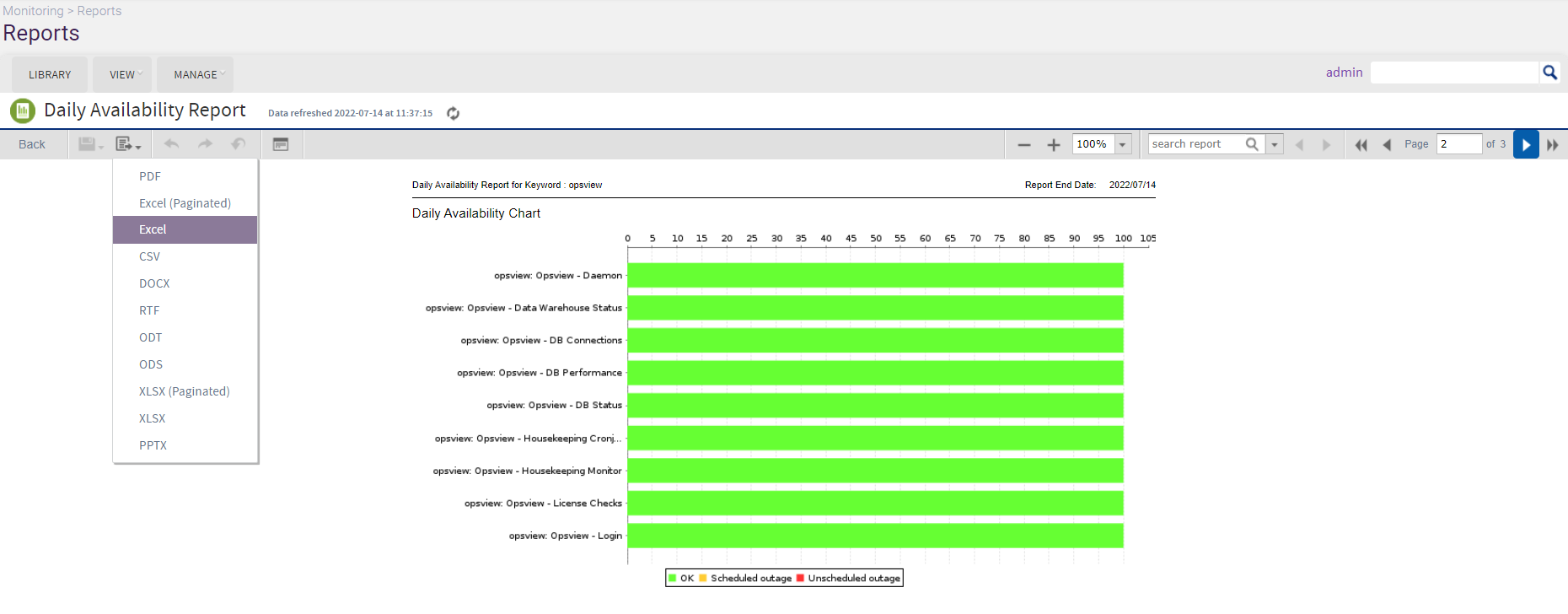The height and width of the screenshot is (614, 1568).
Task: Choose Excel (Paginated) export
Action: click(x=185, y=203)
